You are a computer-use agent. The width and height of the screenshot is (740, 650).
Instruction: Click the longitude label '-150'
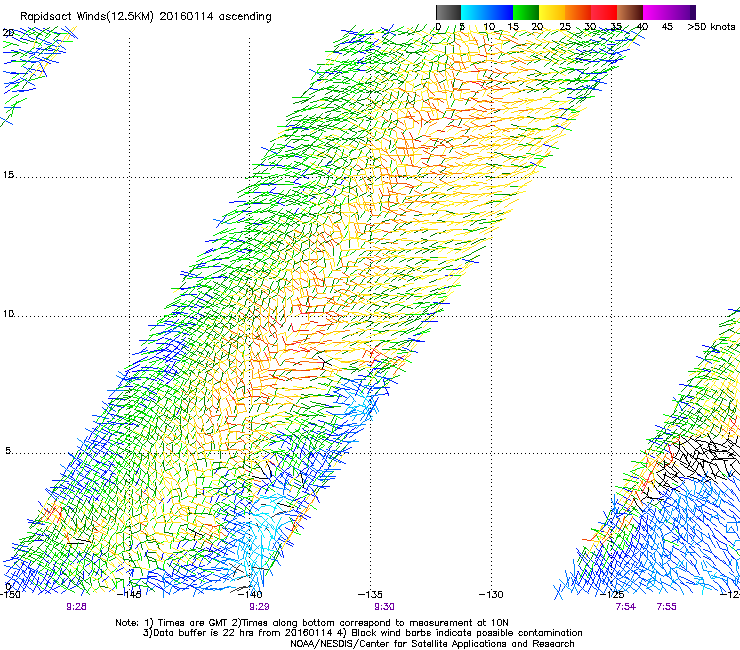click(x=10, y=594)
